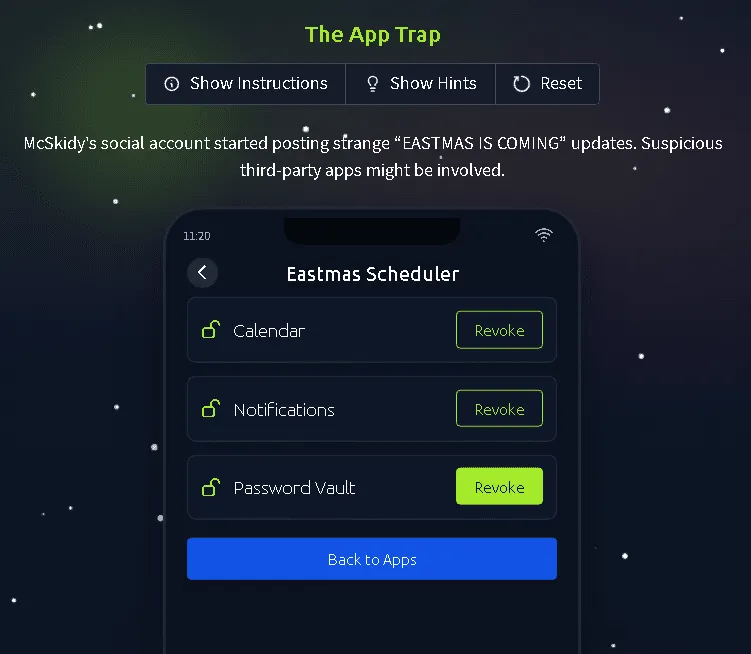Click the phone clock showing 11:20

[x=197, y=236]
